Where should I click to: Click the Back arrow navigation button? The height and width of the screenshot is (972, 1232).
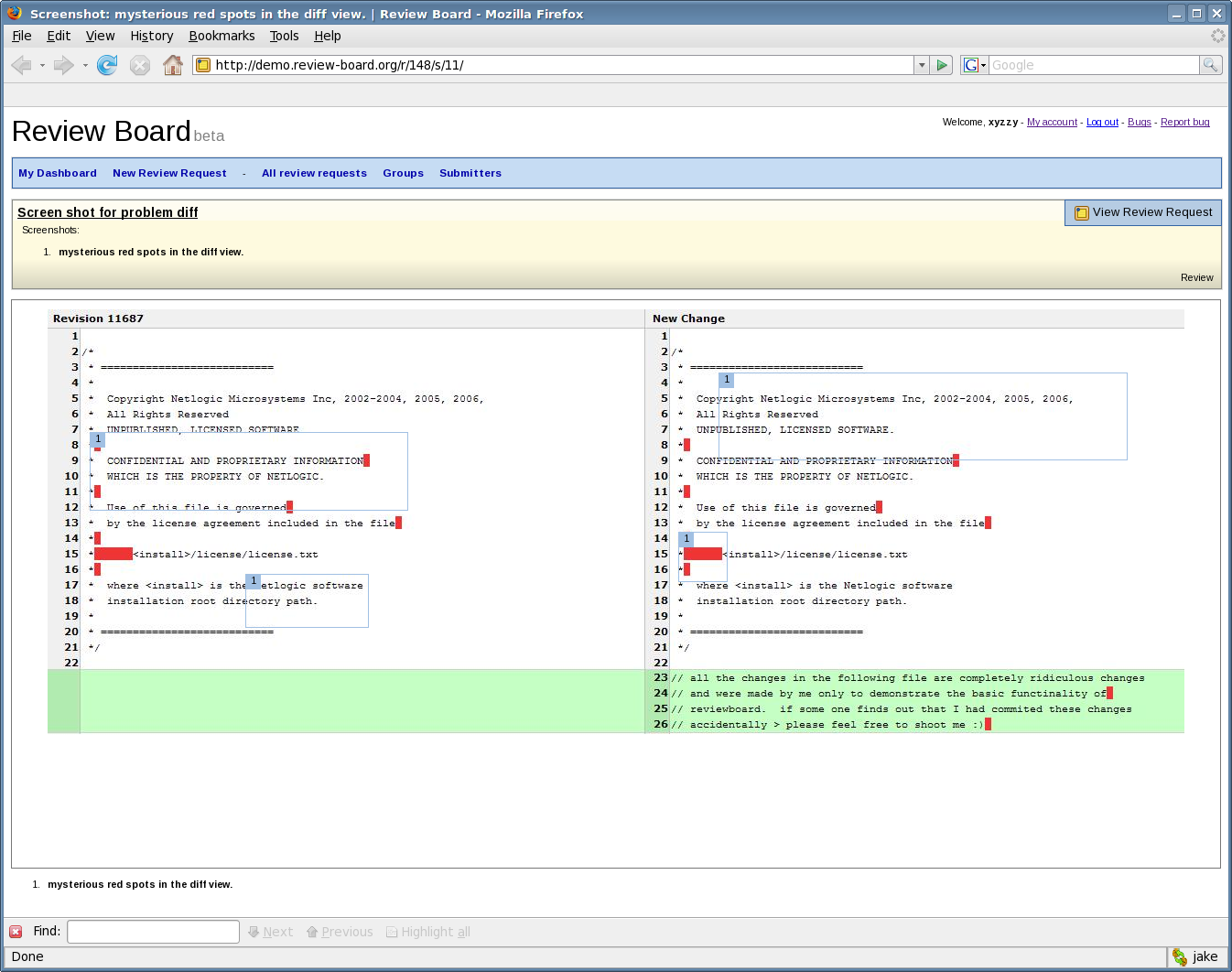[x=21, y=65]
